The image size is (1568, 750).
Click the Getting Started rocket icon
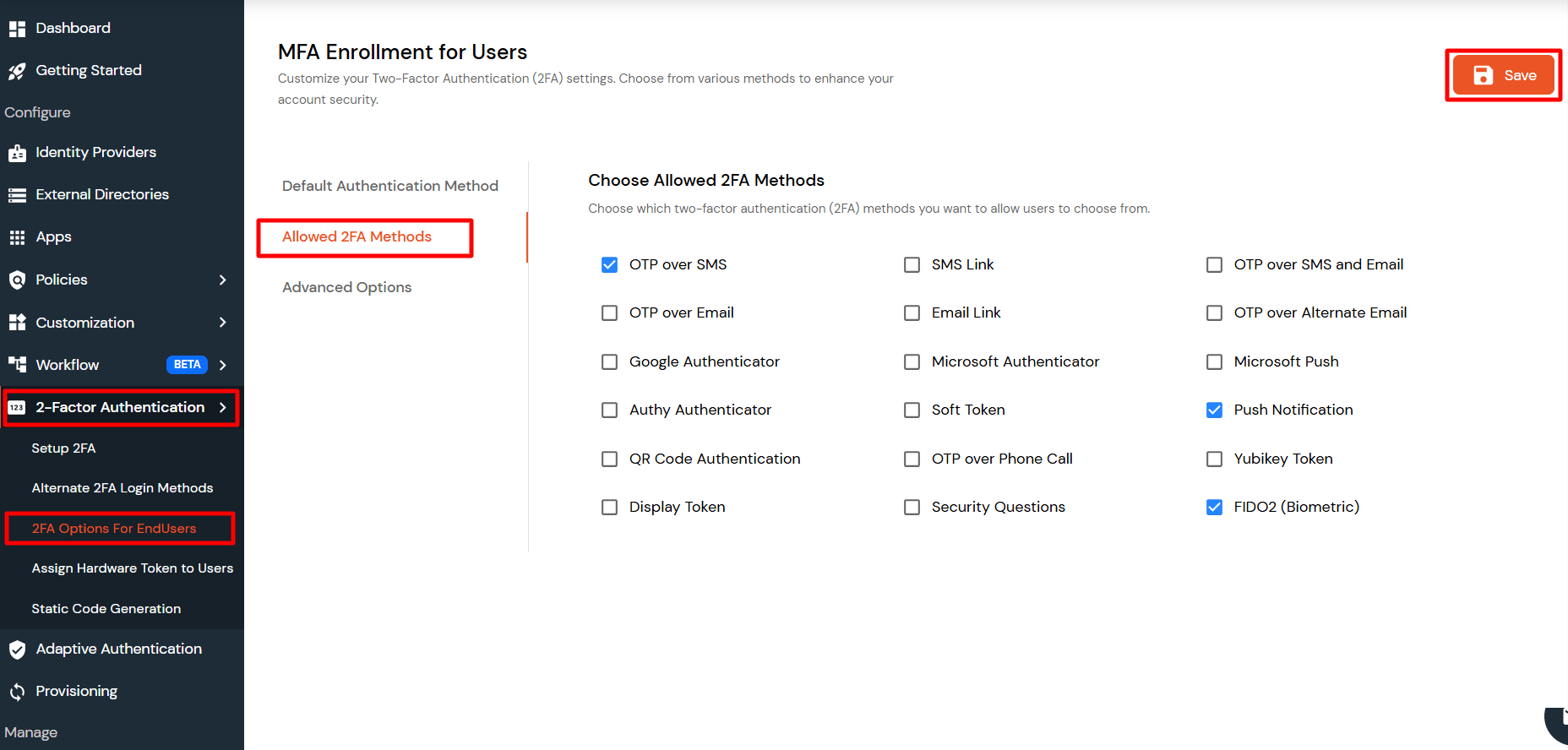pos(17,71)
